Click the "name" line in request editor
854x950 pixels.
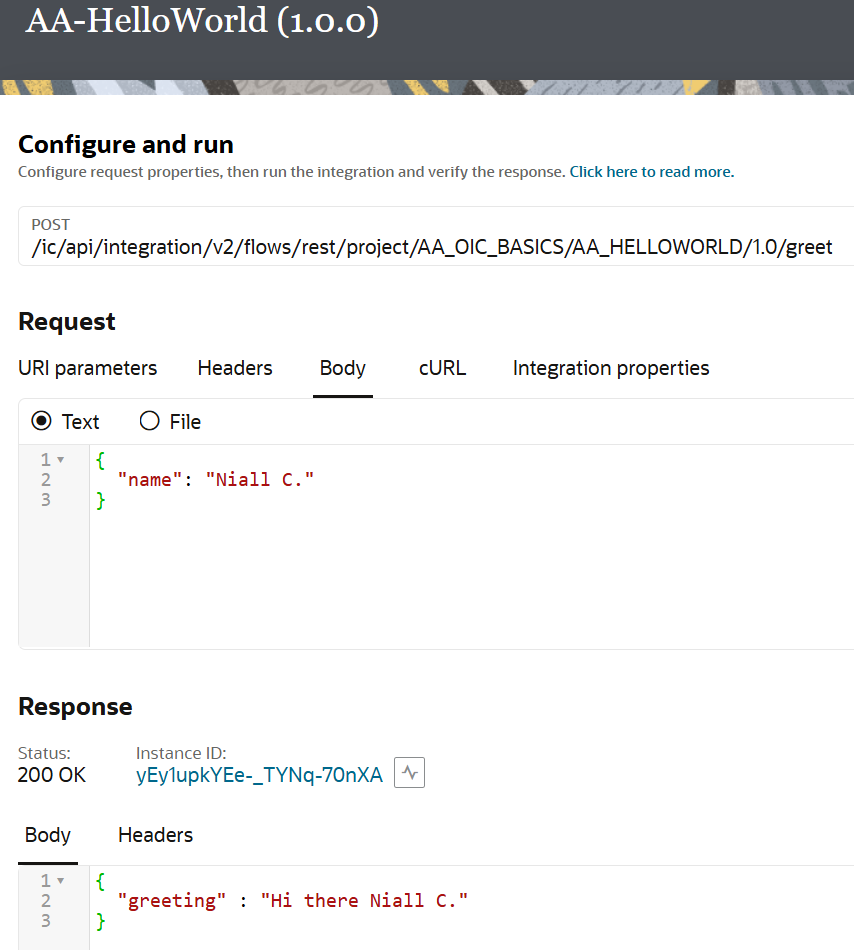pos(216,480)
